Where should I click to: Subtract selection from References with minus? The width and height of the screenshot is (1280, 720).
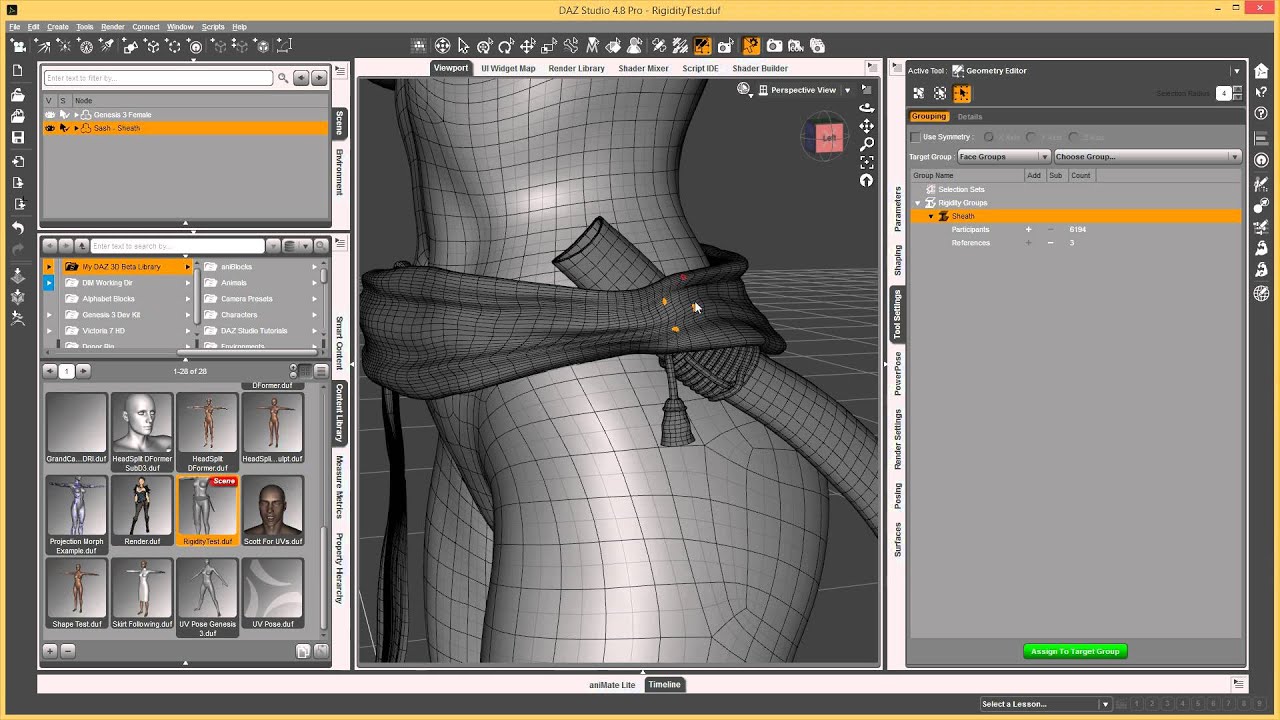1050,243
